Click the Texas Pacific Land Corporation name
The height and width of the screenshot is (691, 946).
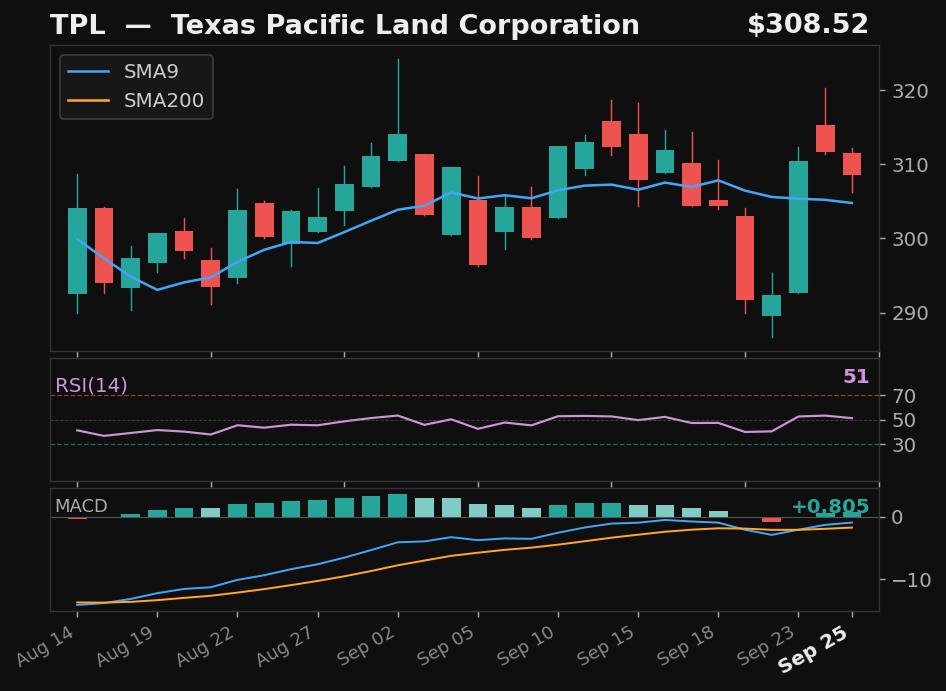click(x=405, y=25)
